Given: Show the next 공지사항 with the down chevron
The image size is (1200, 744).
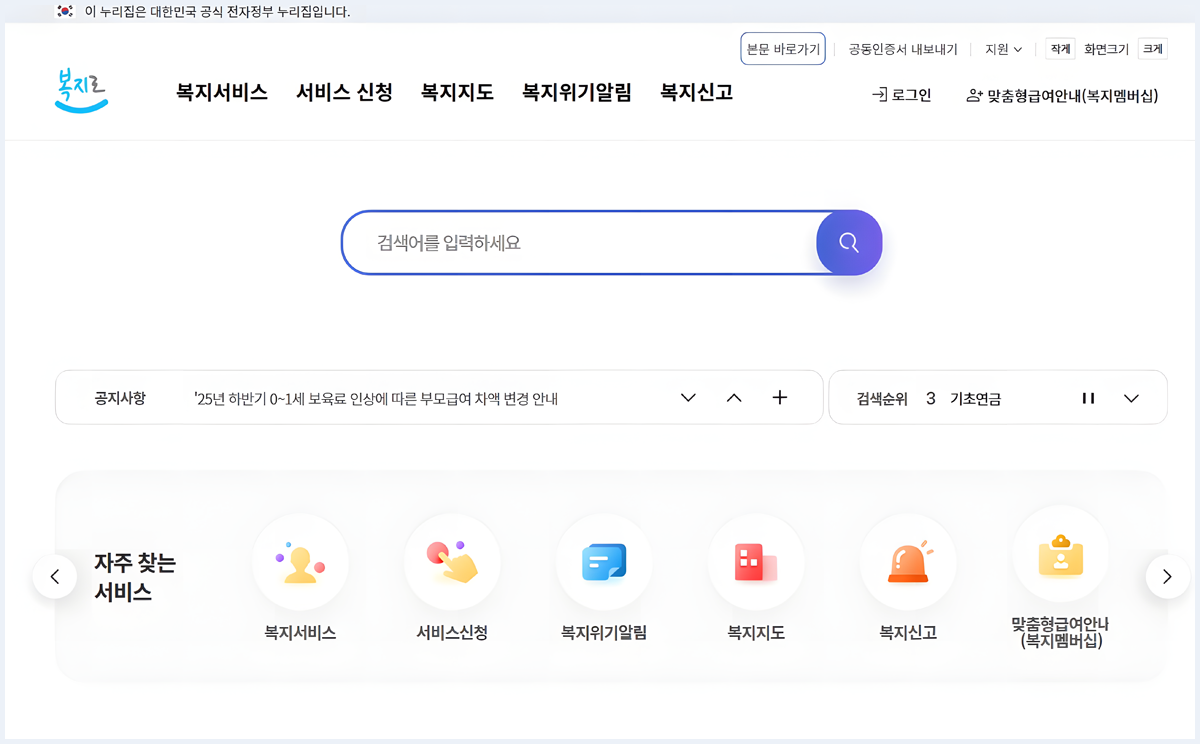Looking at the screenshot, I should tap(688, 397).
